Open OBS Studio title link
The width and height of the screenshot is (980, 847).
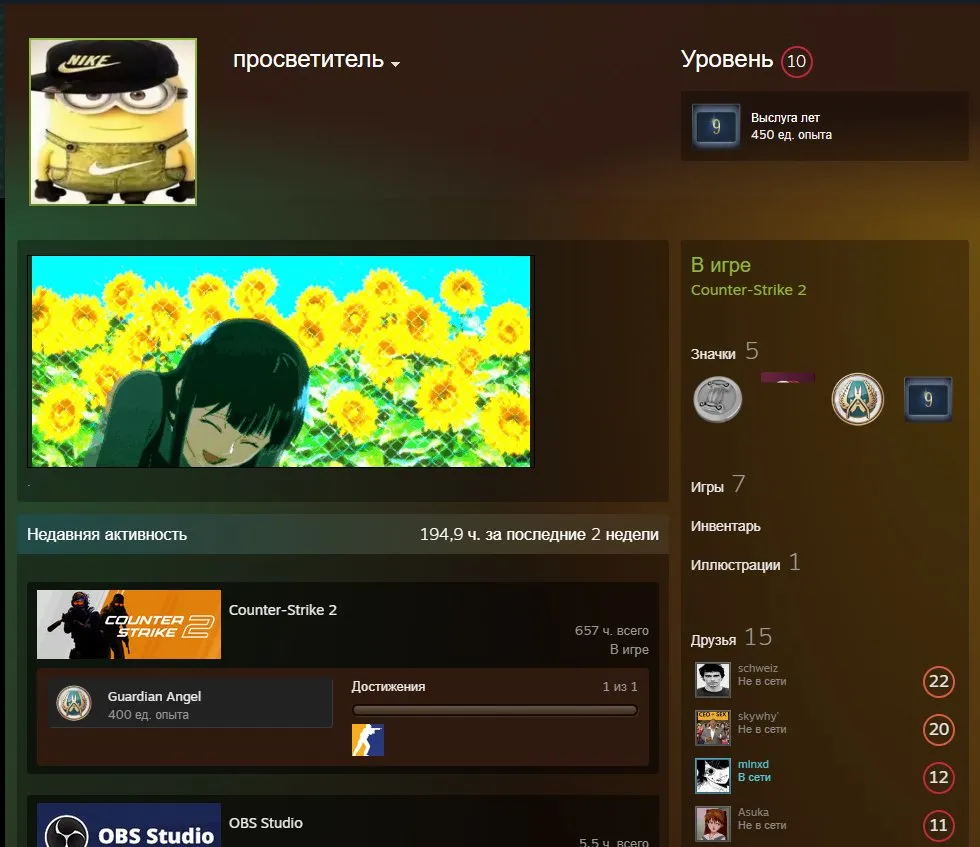pyautogui.click(x=266, y=823)
